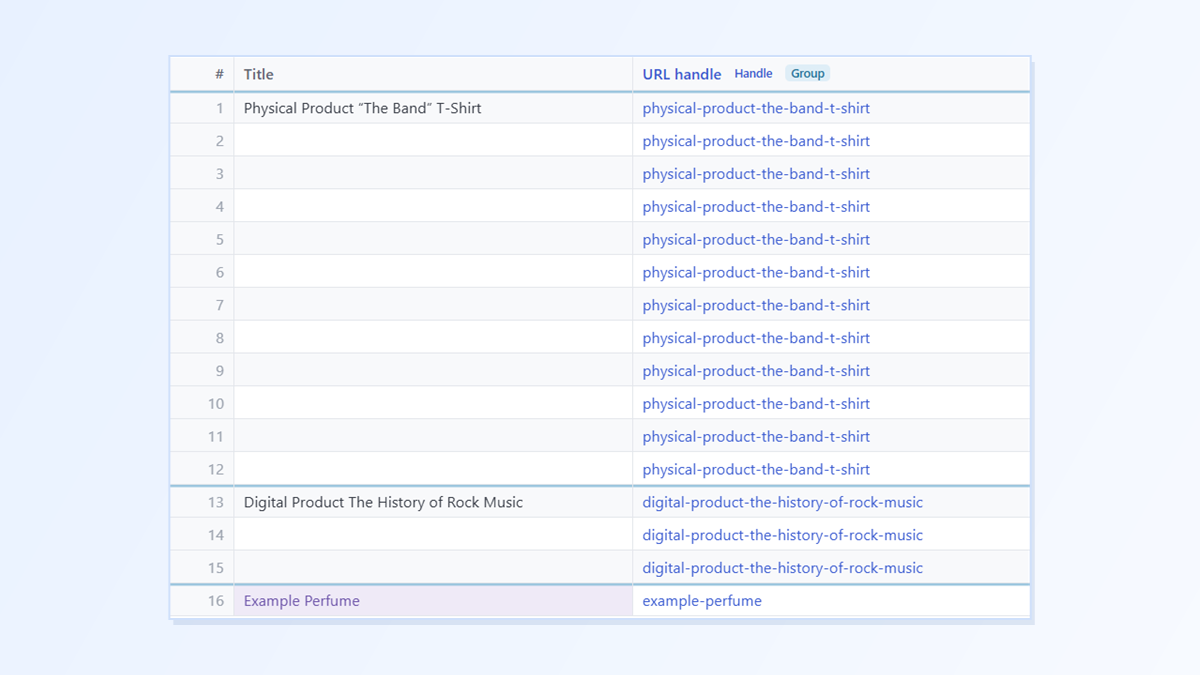
Task: Select row number 5
Action: pos(202,239)
